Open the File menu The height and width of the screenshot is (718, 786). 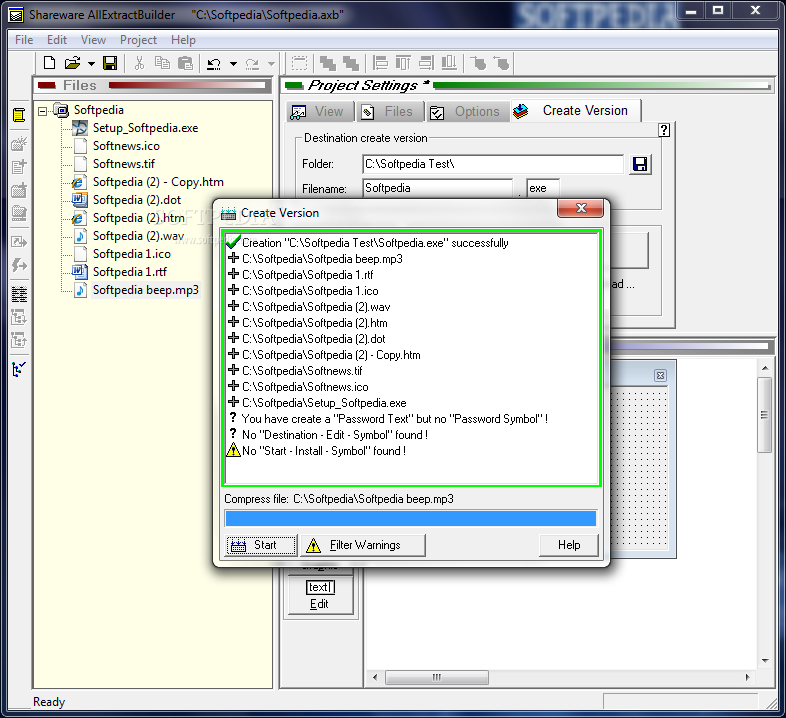[x=24, y=40]
